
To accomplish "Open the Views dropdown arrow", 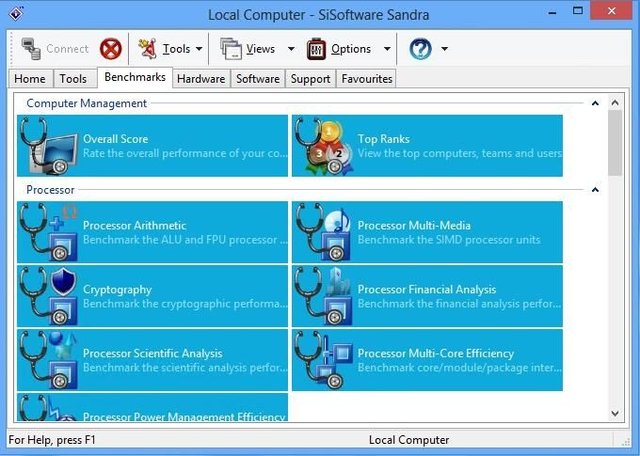I will [291, 49].
